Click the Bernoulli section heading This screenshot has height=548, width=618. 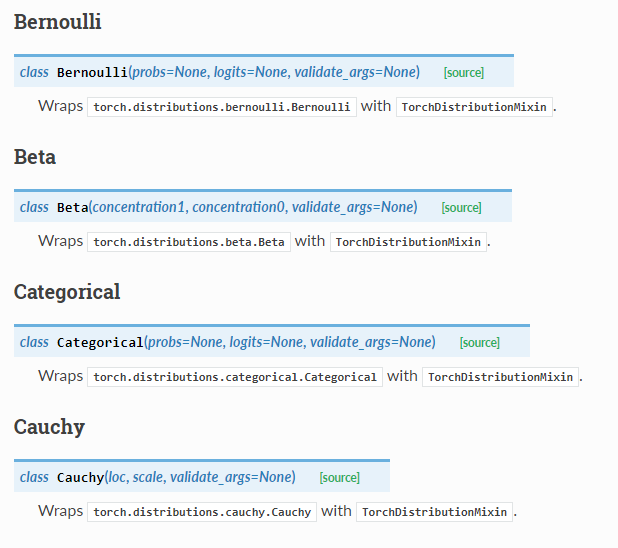point(58,22)
